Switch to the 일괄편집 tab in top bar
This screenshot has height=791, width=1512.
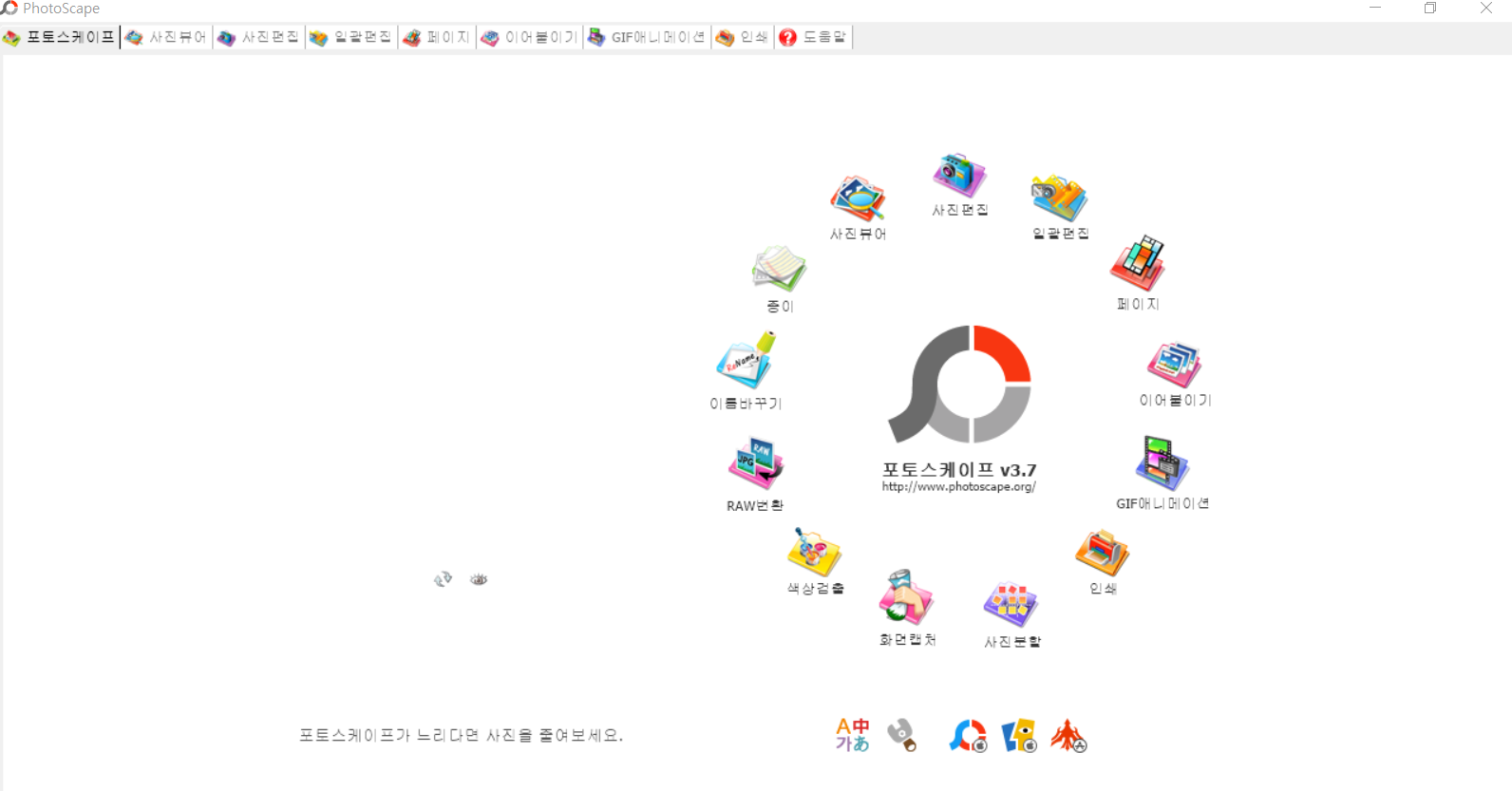[350, 37]
